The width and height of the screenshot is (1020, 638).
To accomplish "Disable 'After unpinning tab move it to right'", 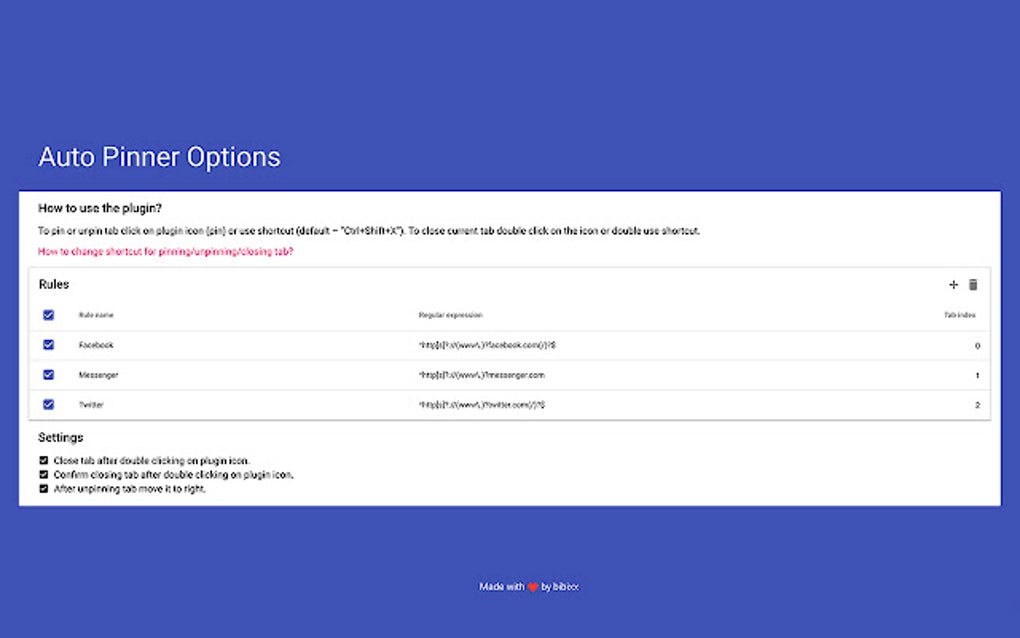I will (43, 488).
